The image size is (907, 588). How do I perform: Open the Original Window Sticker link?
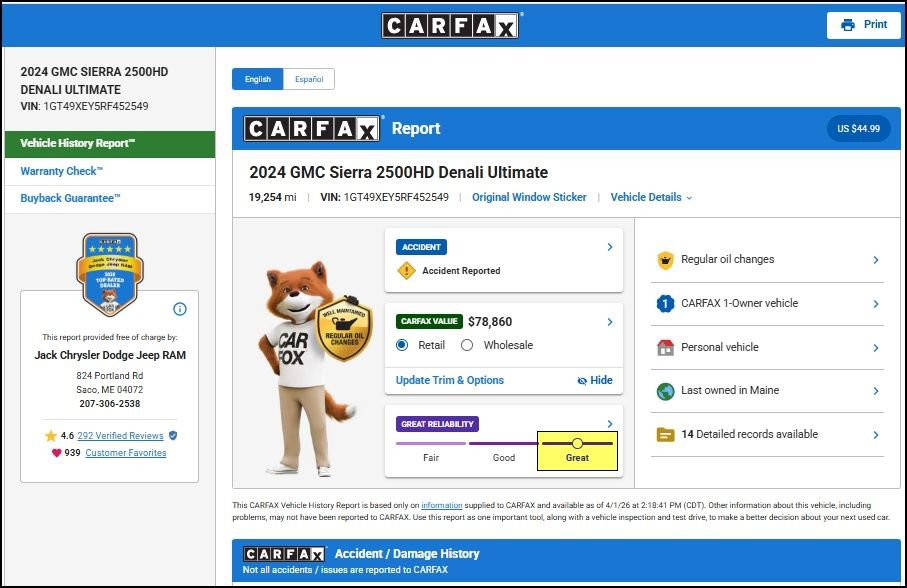click(529, 198)
